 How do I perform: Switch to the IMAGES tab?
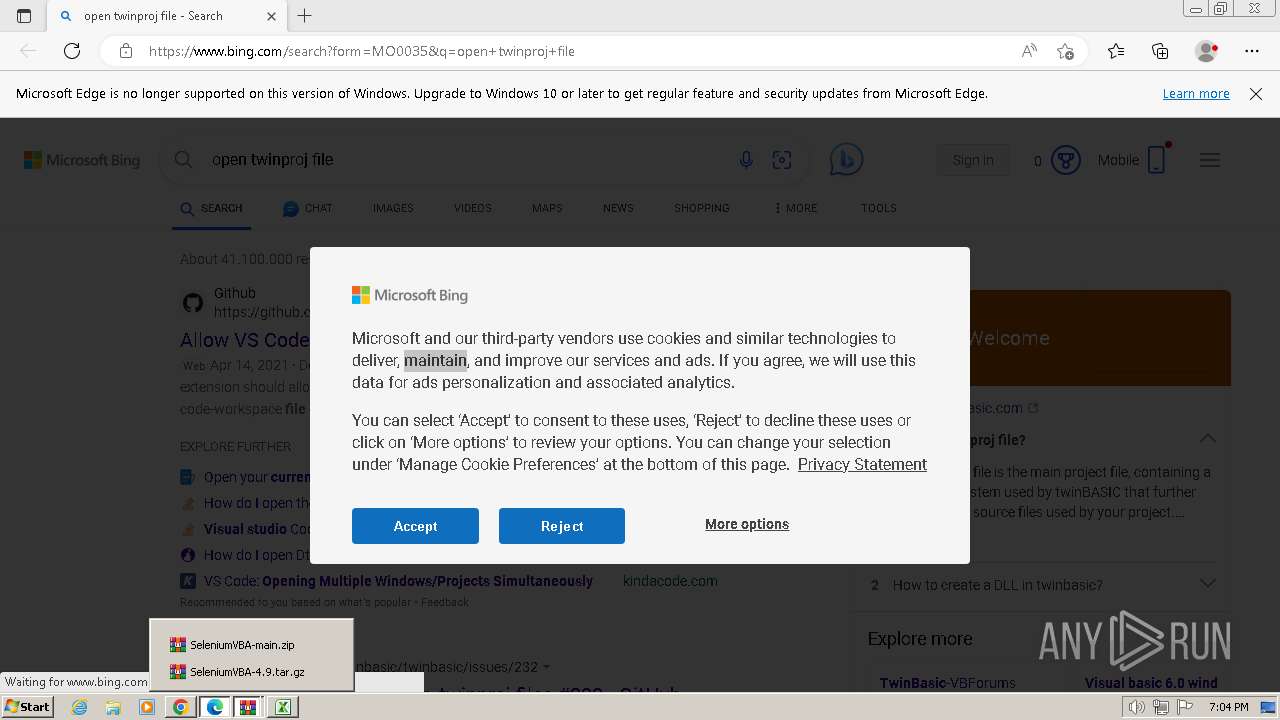coord(393,208)
